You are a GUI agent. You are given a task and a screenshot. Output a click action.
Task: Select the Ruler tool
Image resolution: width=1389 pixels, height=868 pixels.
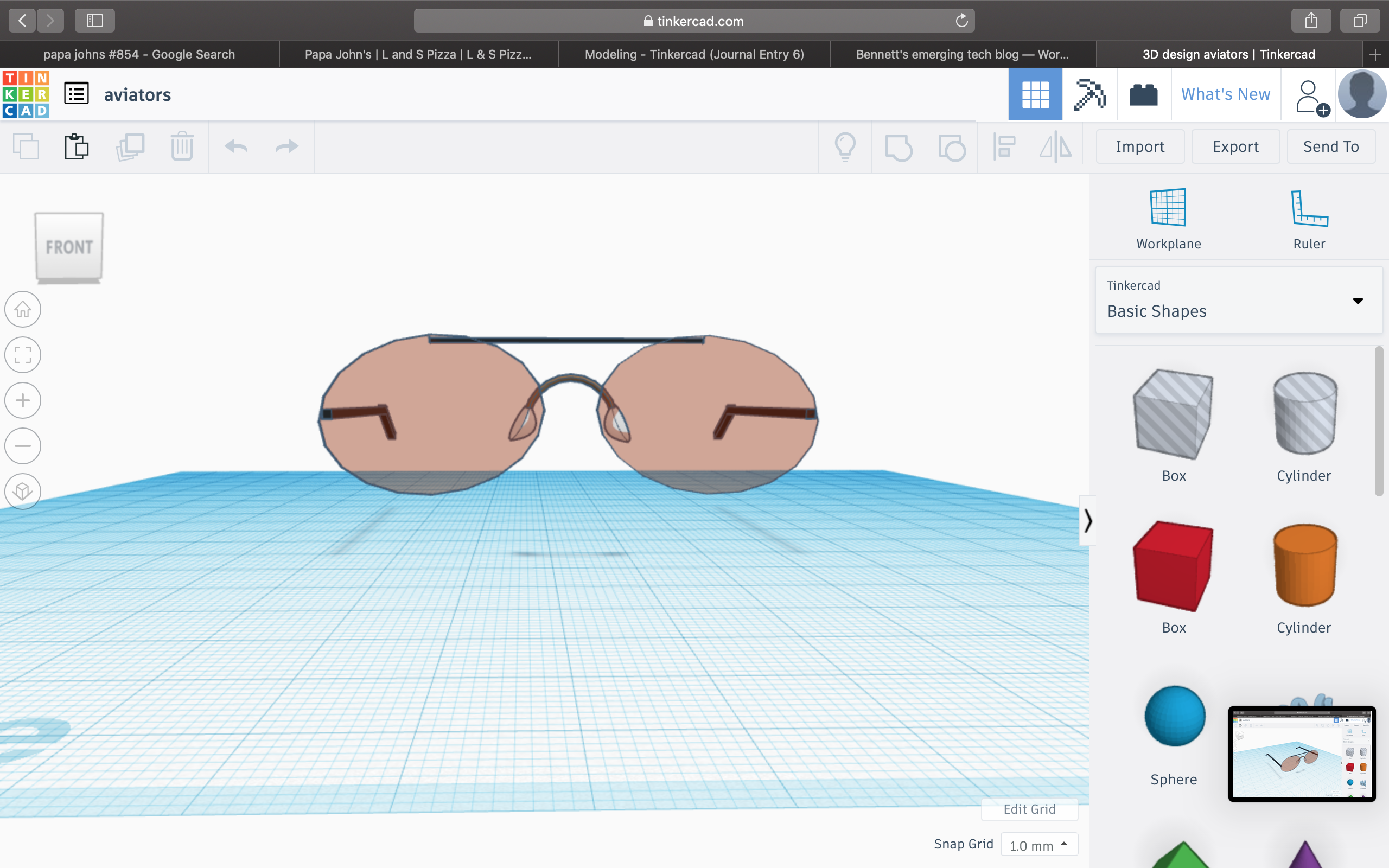coord(1309,208)
